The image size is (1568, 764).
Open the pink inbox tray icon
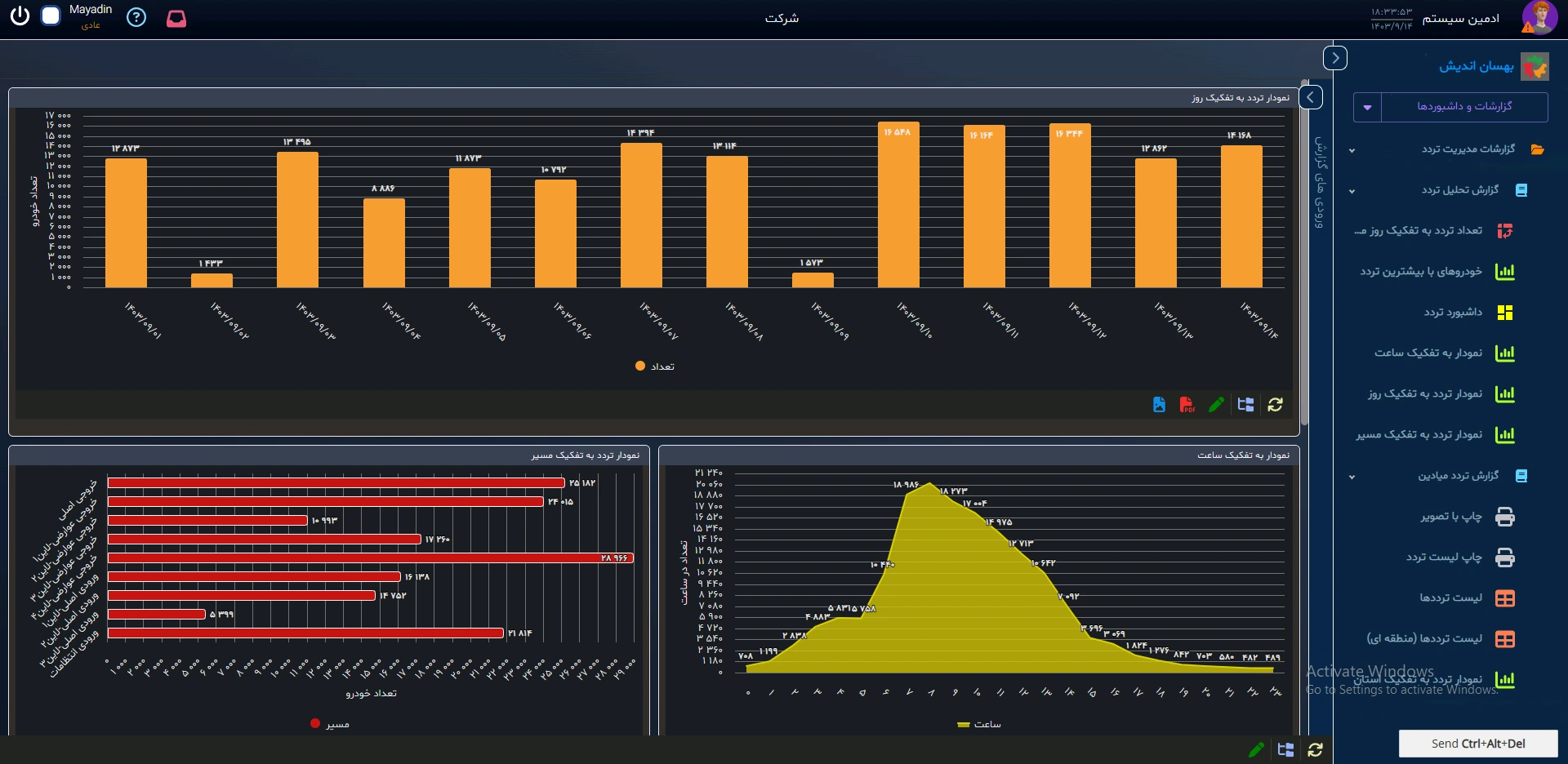[x=176, y=18]
